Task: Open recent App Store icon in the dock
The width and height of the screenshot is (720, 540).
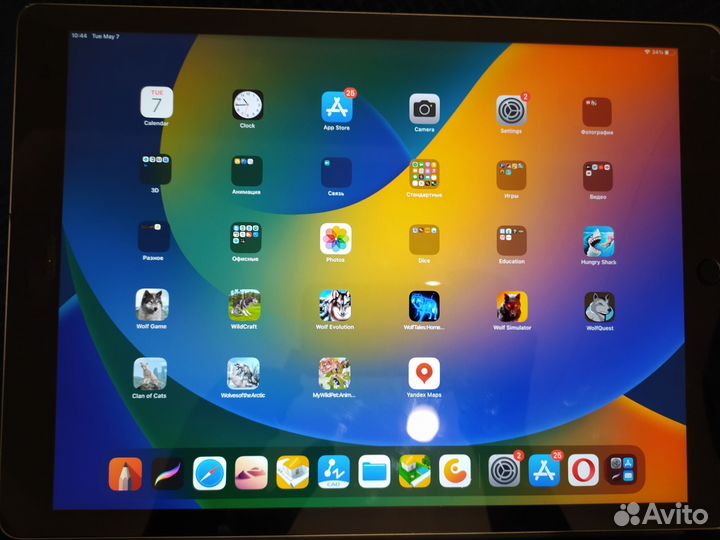Action: [x=544, y=471]
